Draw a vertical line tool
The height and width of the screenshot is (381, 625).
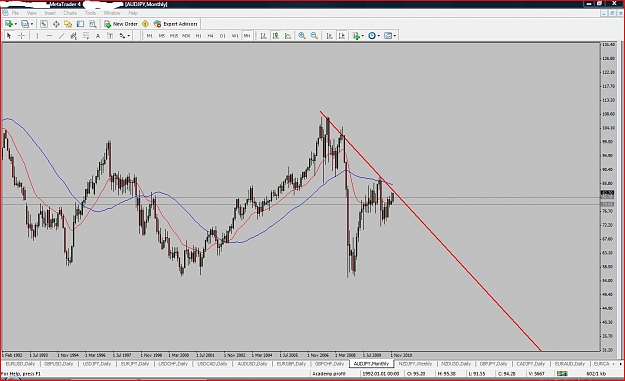[37, 36]
